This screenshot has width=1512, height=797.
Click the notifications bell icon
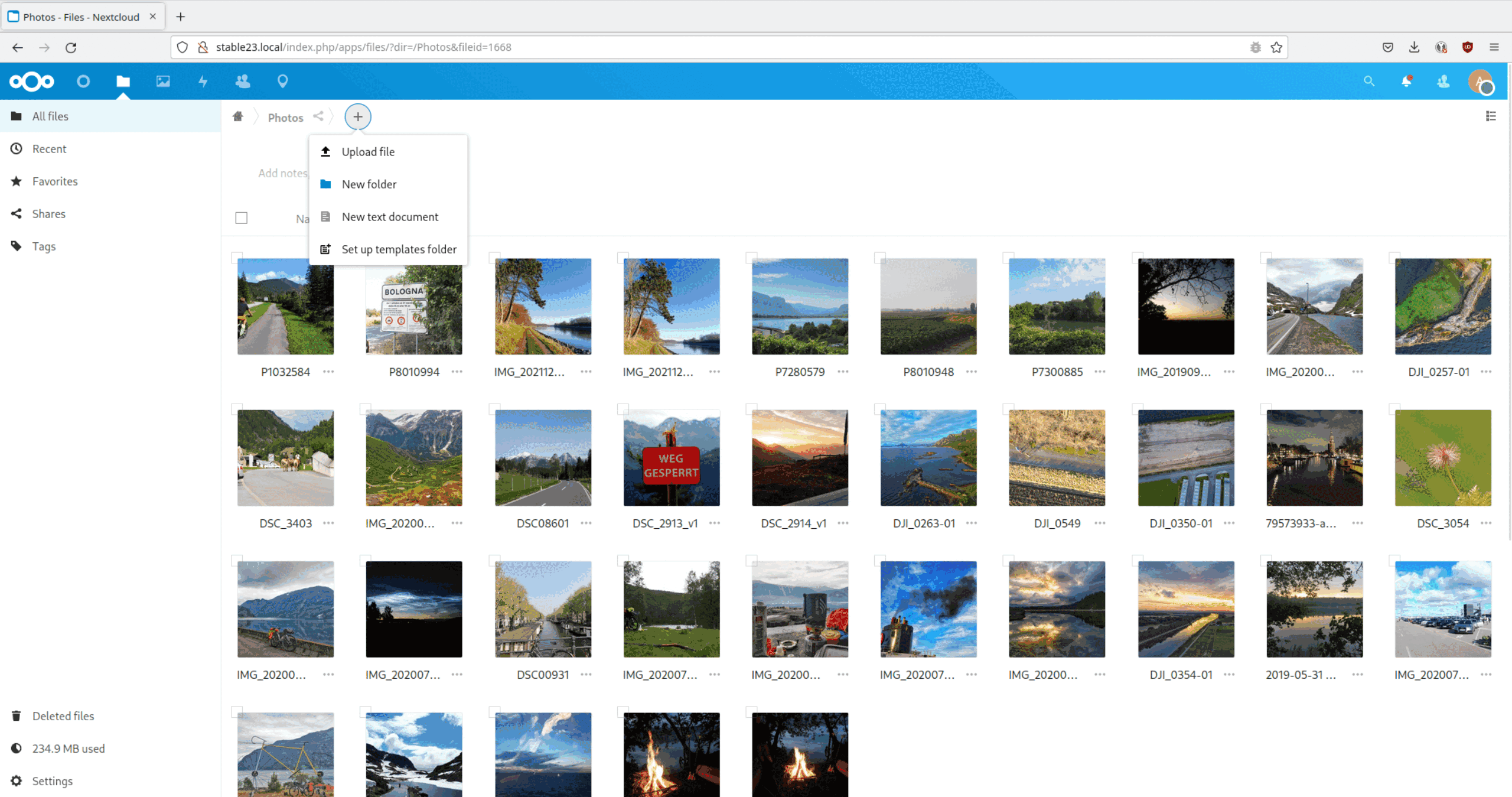point(1406,82)
